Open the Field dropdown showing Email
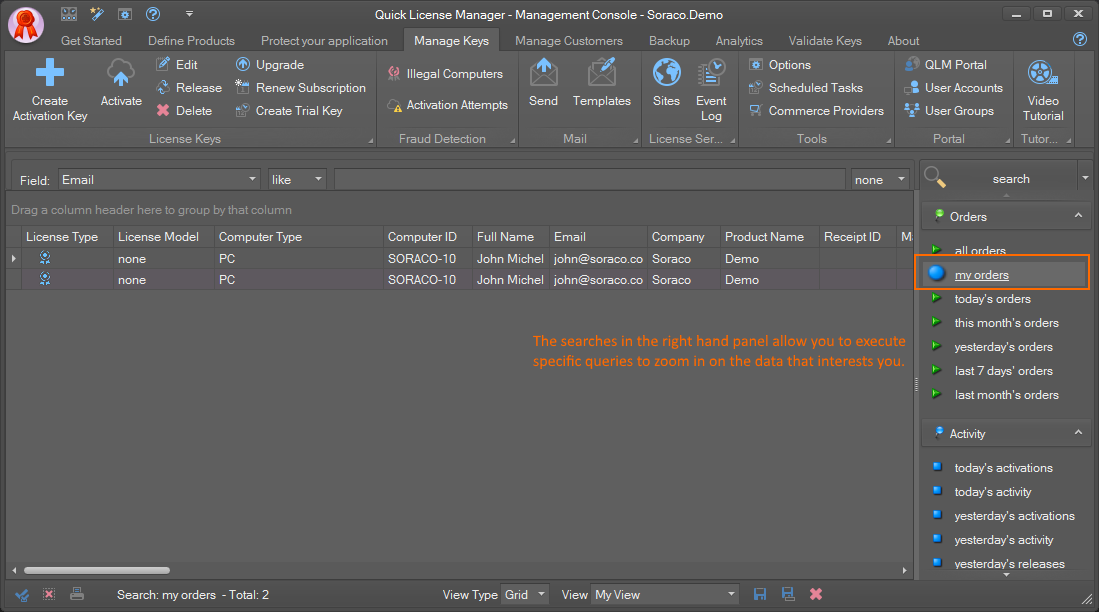The height and width of the screenshot is (612, 1099). (x=159, y=179)
